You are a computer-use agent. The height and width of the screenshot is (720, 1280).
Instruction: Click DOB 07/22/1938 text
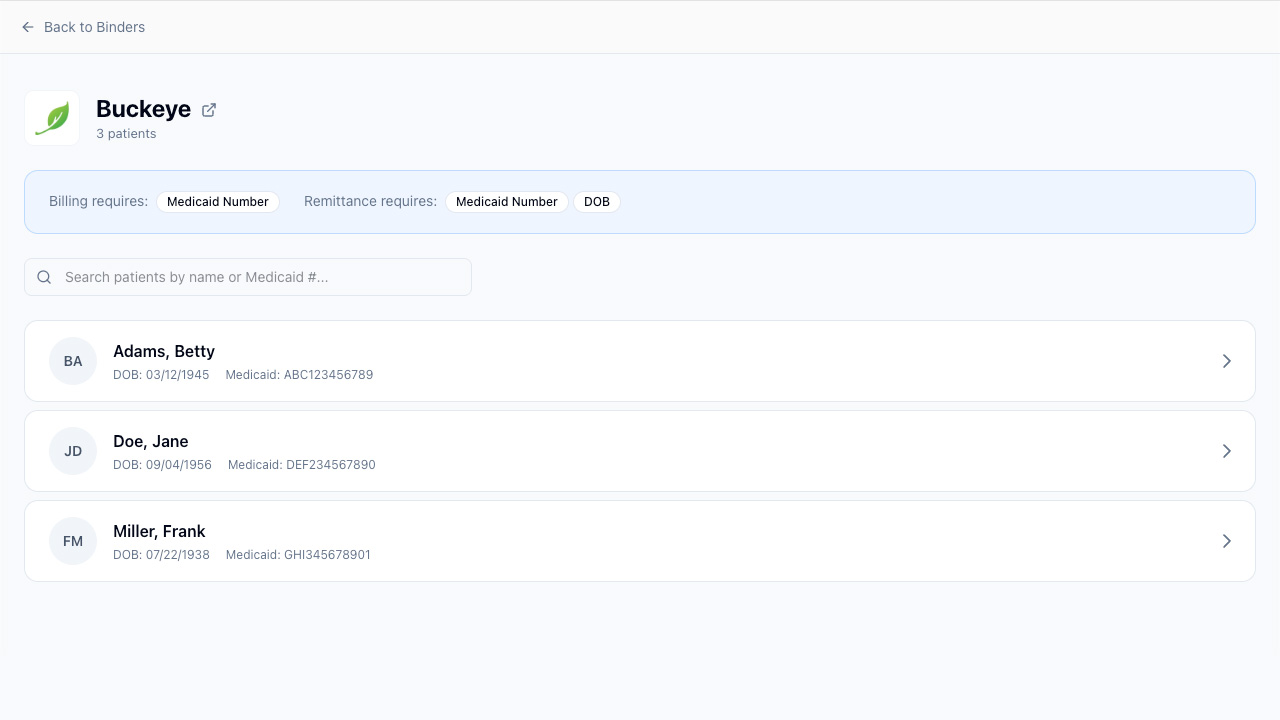[161, 555]
